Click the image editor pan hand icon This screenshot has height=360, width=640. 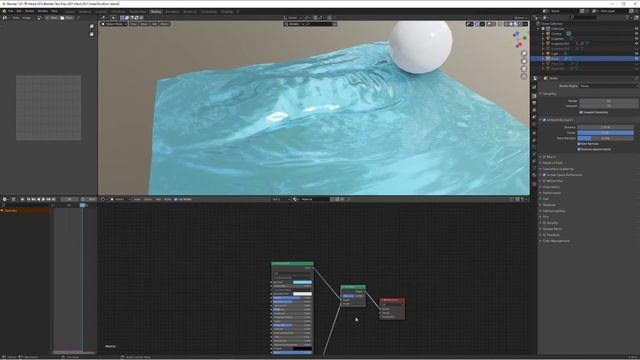coord(91,34)
